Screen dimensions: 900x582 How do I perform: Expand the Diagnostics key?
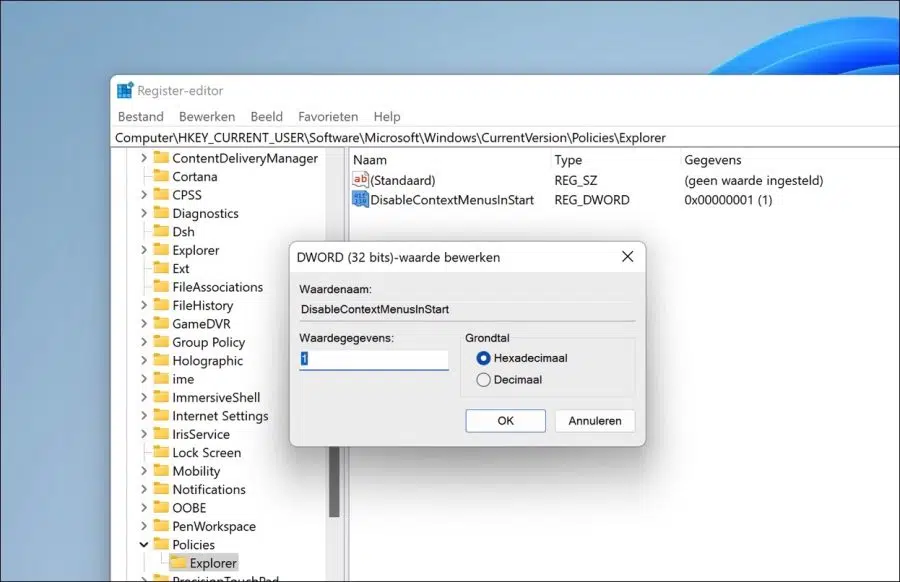tap(143, 213)
